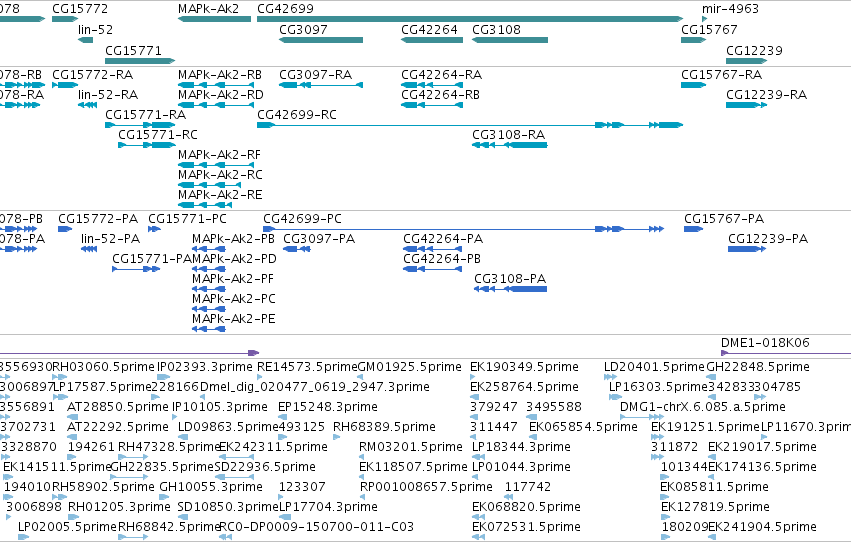This screenshot has width=851, height=542.
Task: Select protein MAPk-Ak2-PB
Action: [209, 249]
